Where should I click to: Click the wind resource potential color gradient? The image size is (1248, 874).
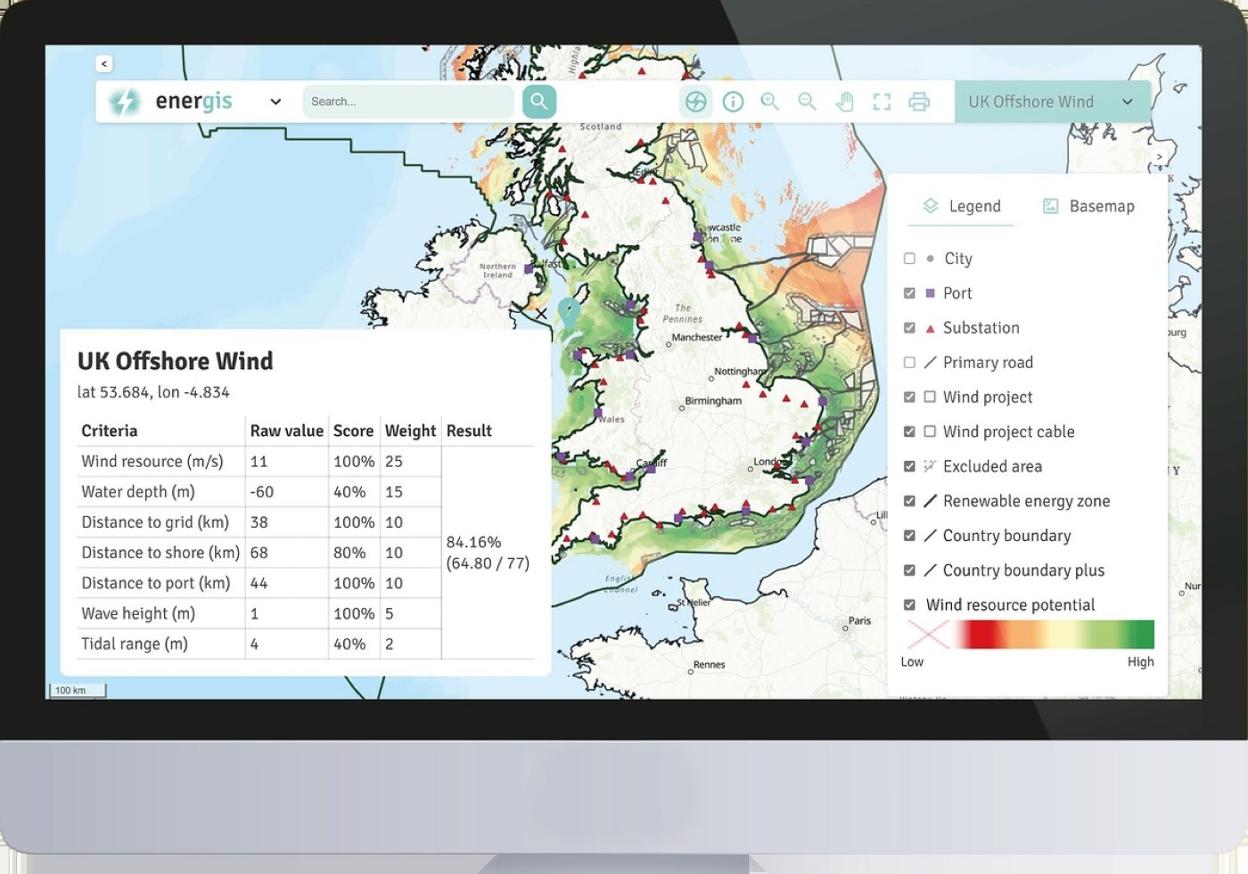1053,634
